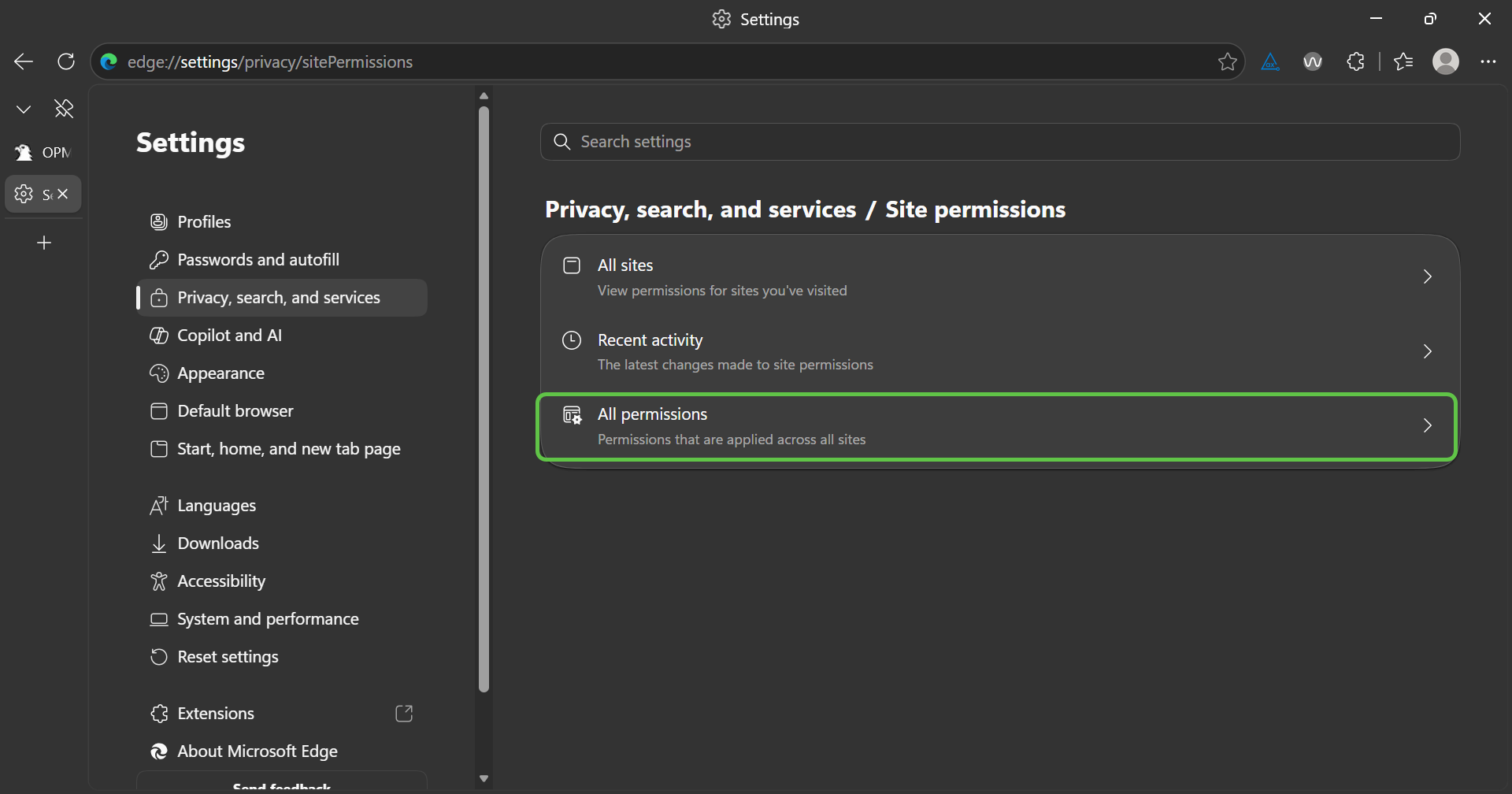Restore down the Edge window
This screenshot has width=1512, height=794.
tap(1430, 19)
